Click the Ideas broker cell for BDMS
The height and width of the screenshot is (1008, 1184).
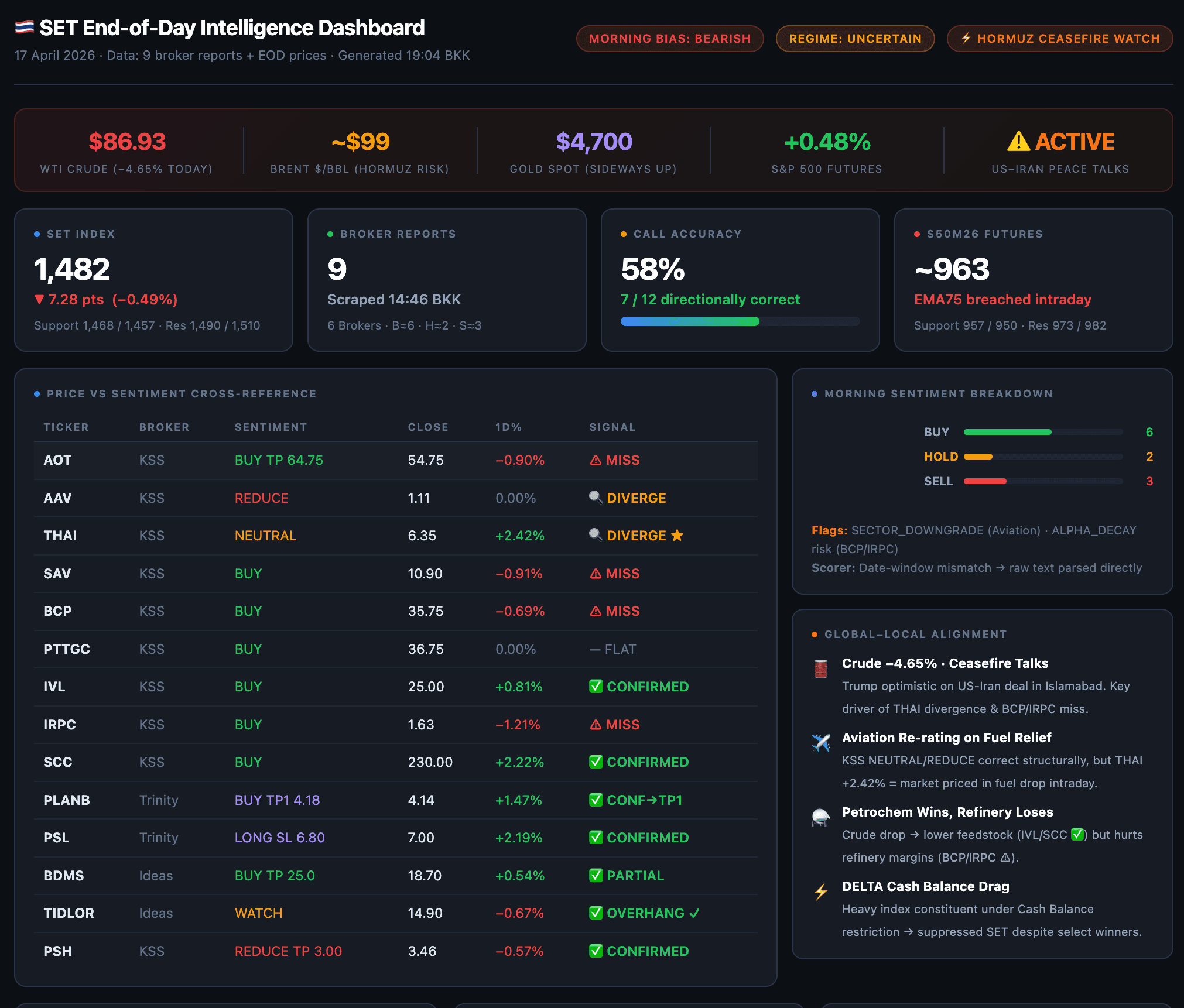(x=156, y=876)
